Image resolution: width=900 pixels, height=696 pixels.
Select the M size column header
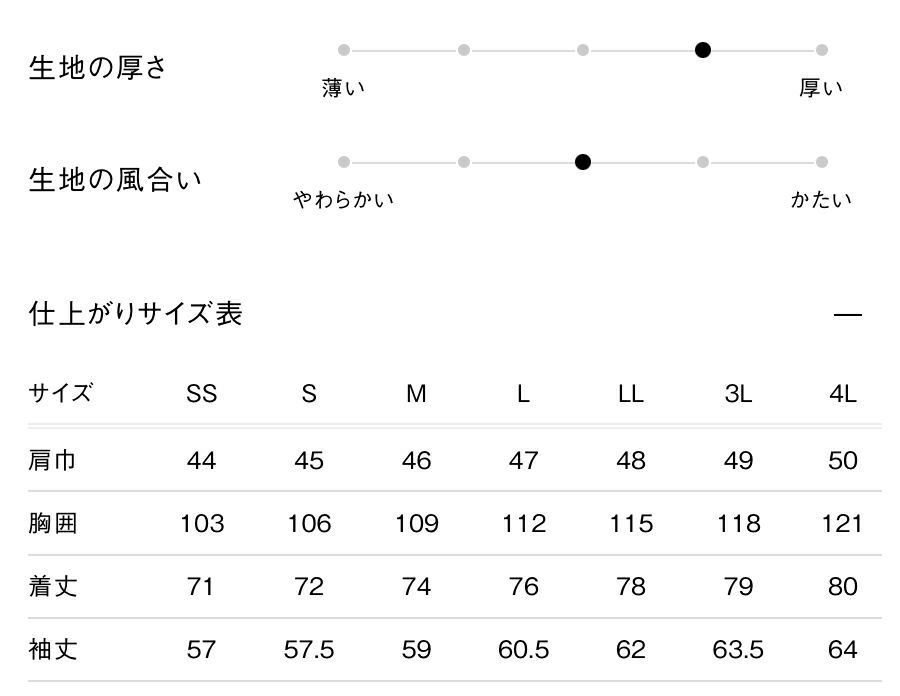point(416,394)
